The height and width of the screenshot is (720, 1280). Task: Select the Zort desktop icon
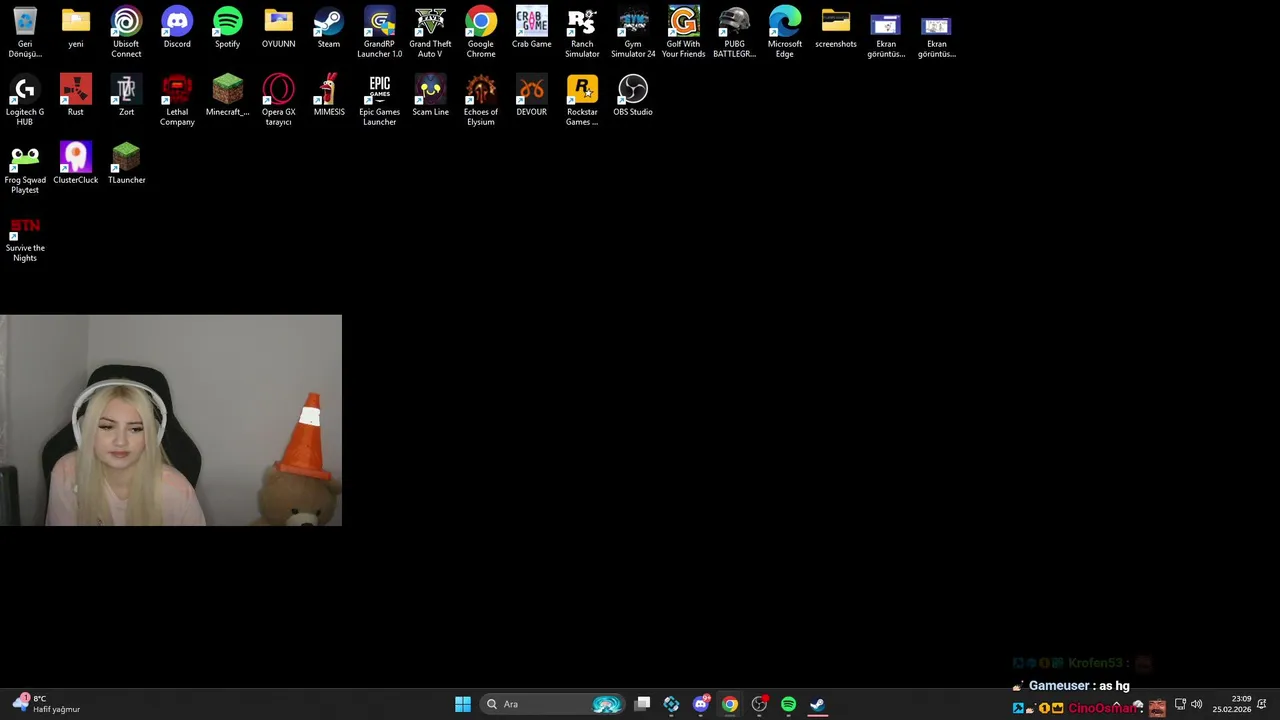pos(126,96)
